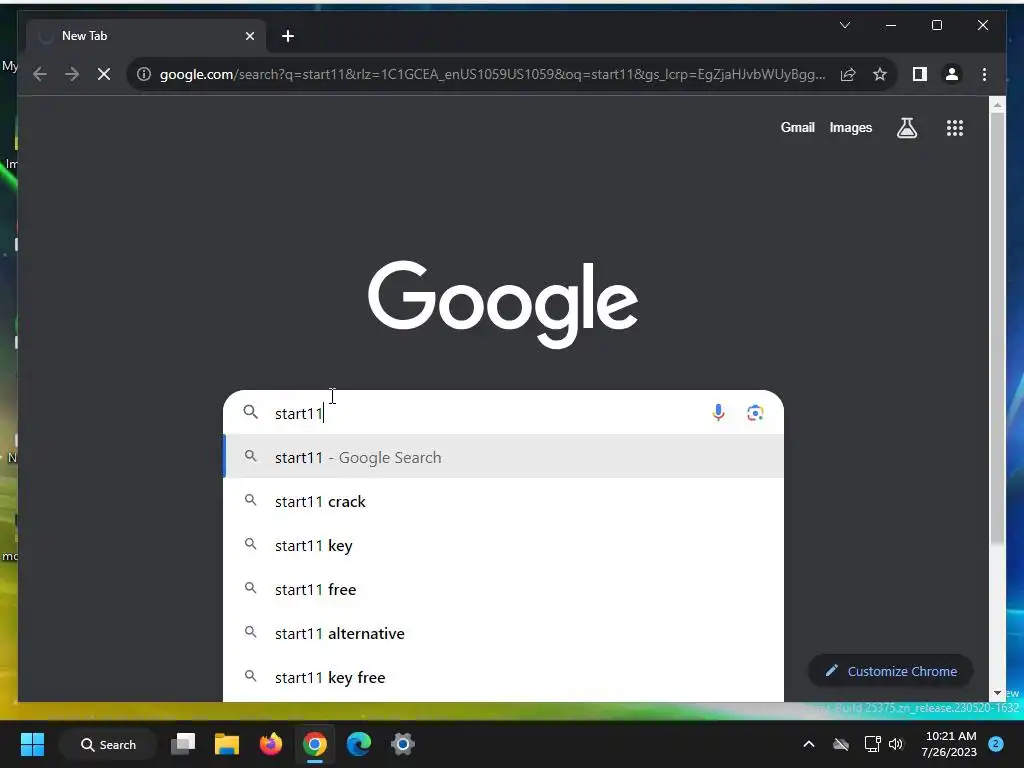
Task: Click Chrome icon on taskbar
Action: click(x=315, y=744)
